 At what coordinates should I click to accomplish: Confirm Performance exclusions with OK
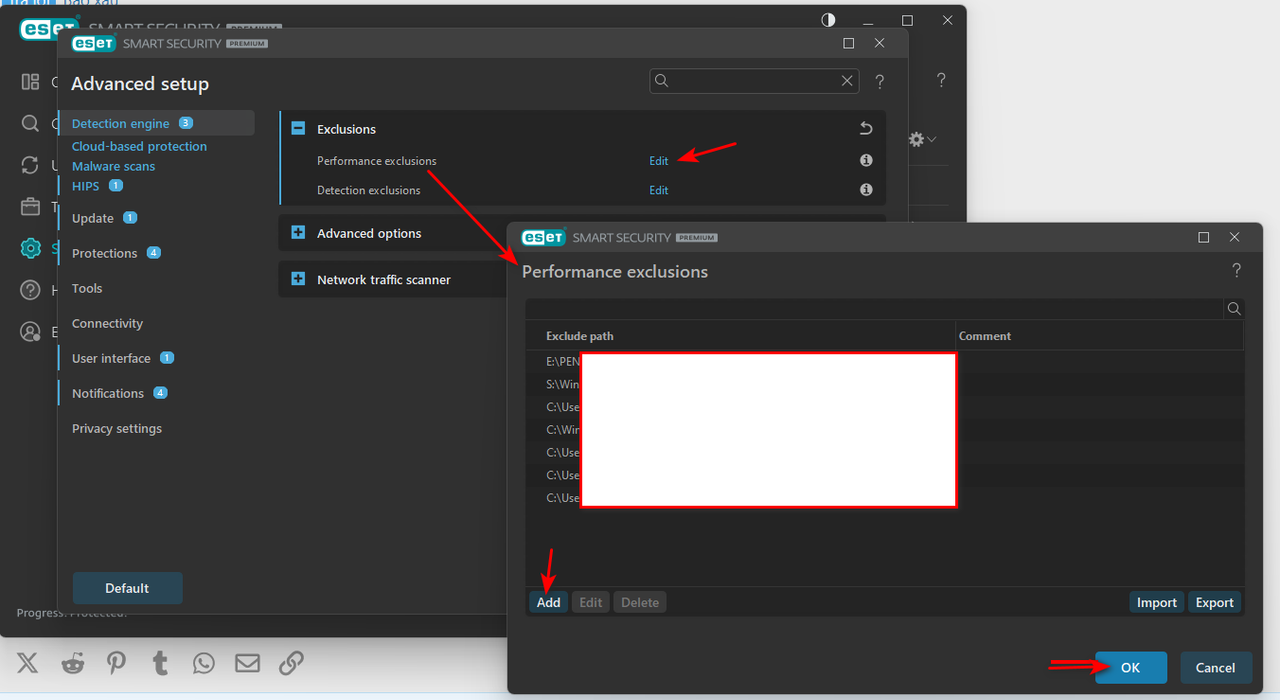click(x=1131, y=668)
